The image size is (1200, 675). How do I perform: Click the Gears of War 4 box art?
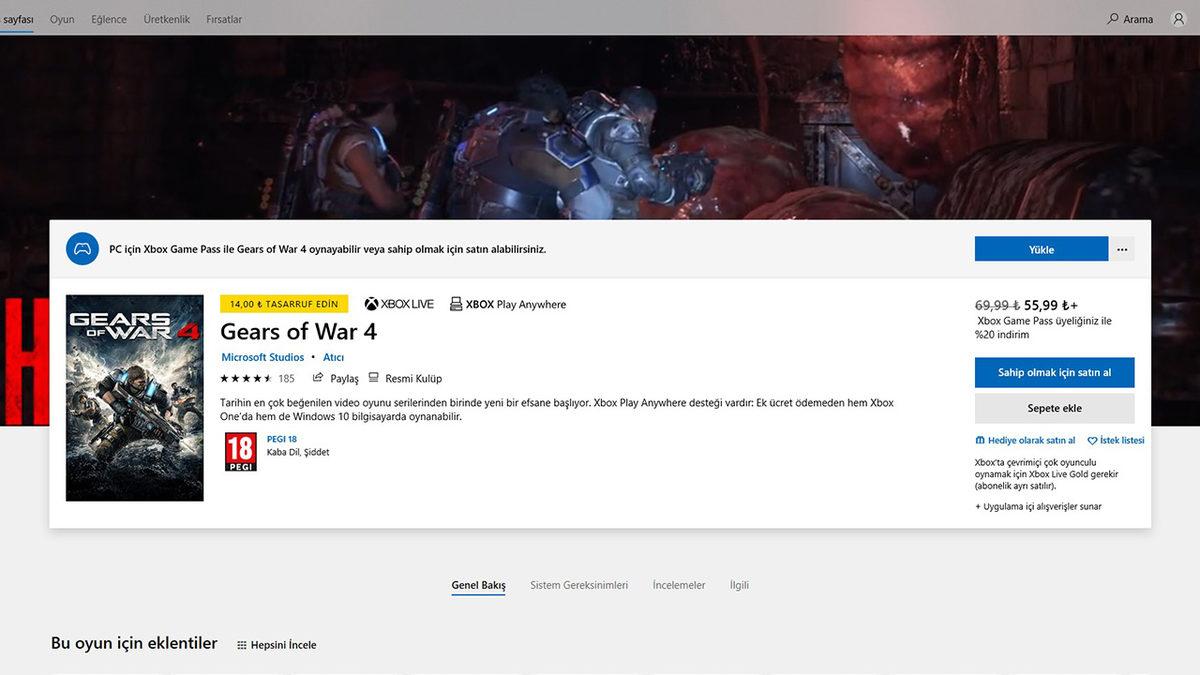tap(134, 397)
